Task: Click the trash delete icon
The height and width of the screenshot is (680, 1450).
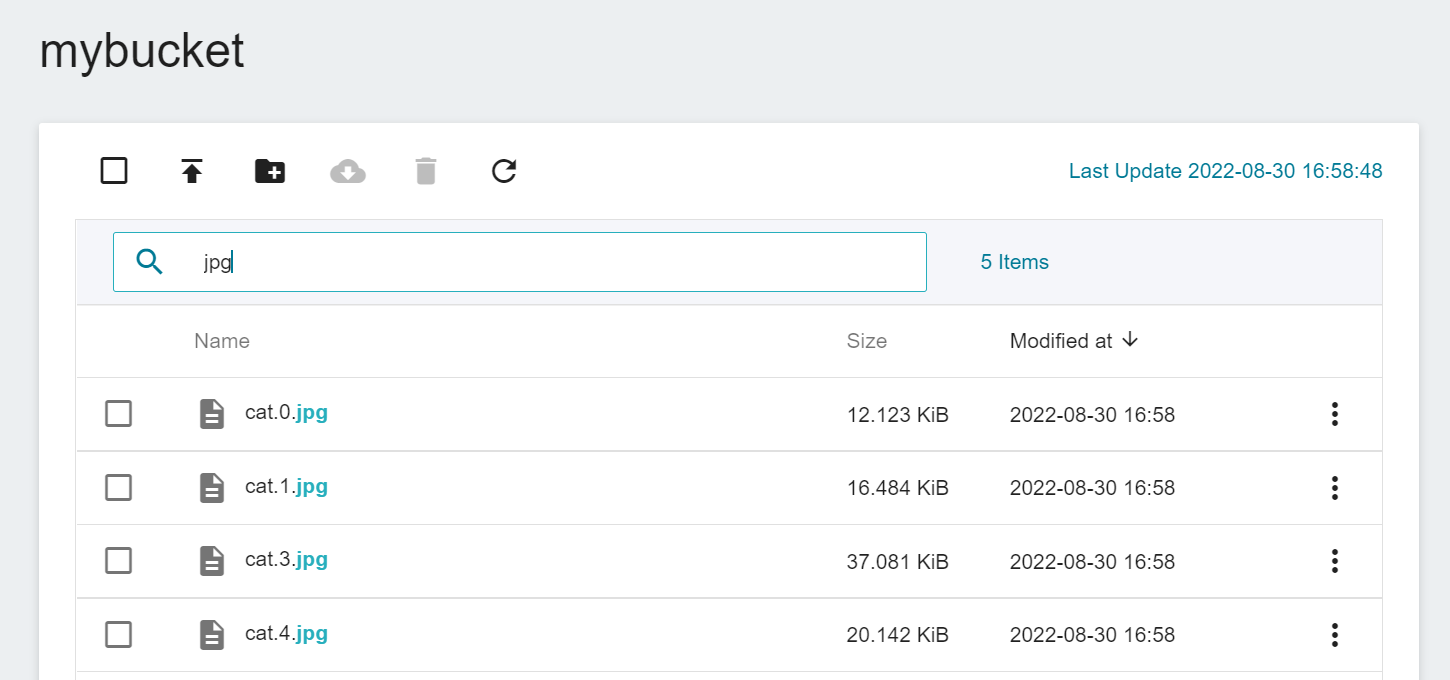Action: [426, 171]
